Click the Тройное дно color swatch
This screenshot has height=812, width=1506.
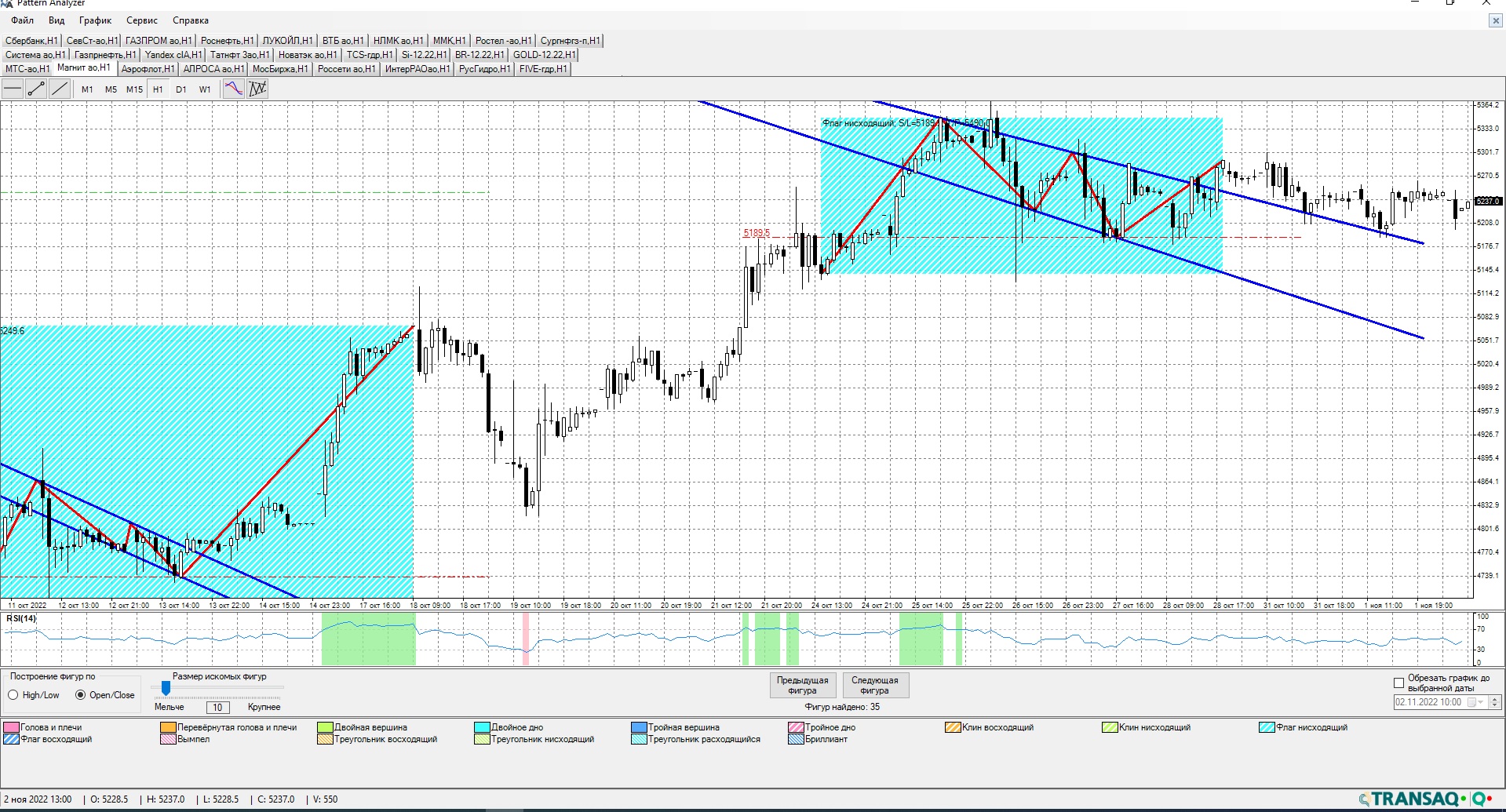pyautogui.click(x=796, y=727)
